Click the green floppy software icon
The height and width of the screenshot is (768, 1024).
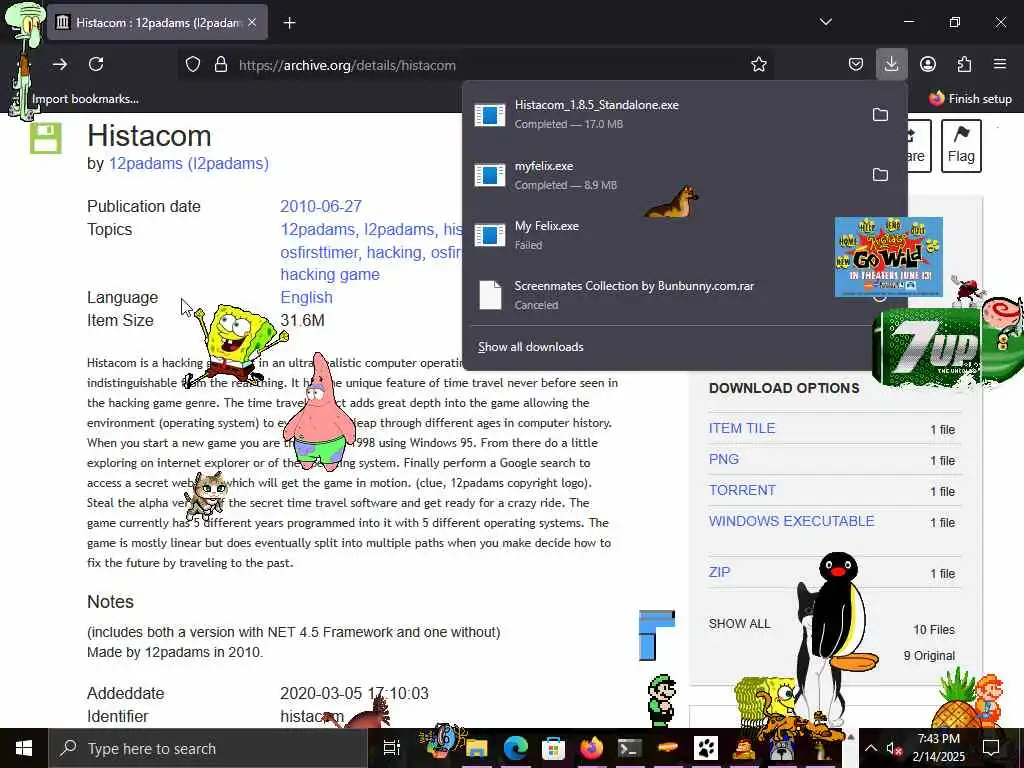46,138
